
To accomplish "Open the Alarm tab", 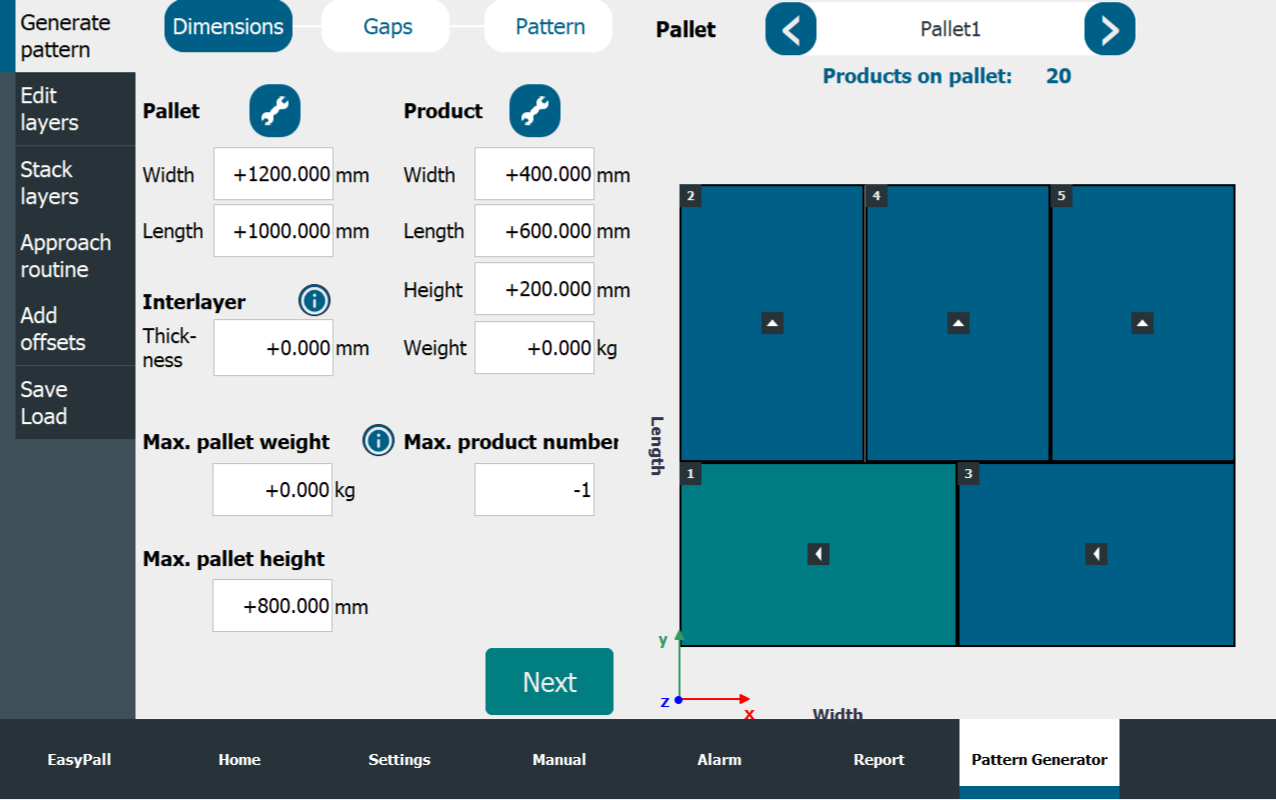I will pos(719,759).
